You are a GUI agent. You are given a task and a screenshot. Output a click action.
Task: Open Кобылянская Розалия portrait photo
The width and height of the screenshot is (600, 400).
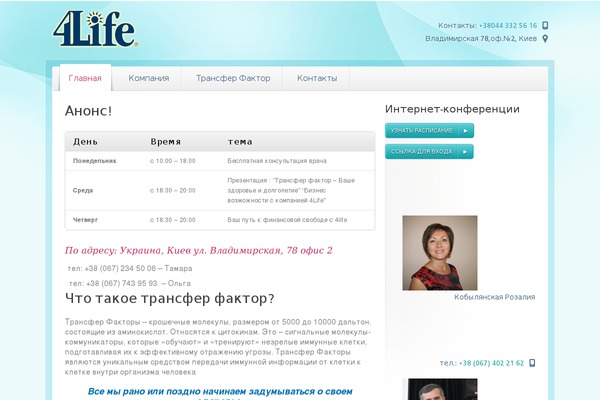[440, 253]
